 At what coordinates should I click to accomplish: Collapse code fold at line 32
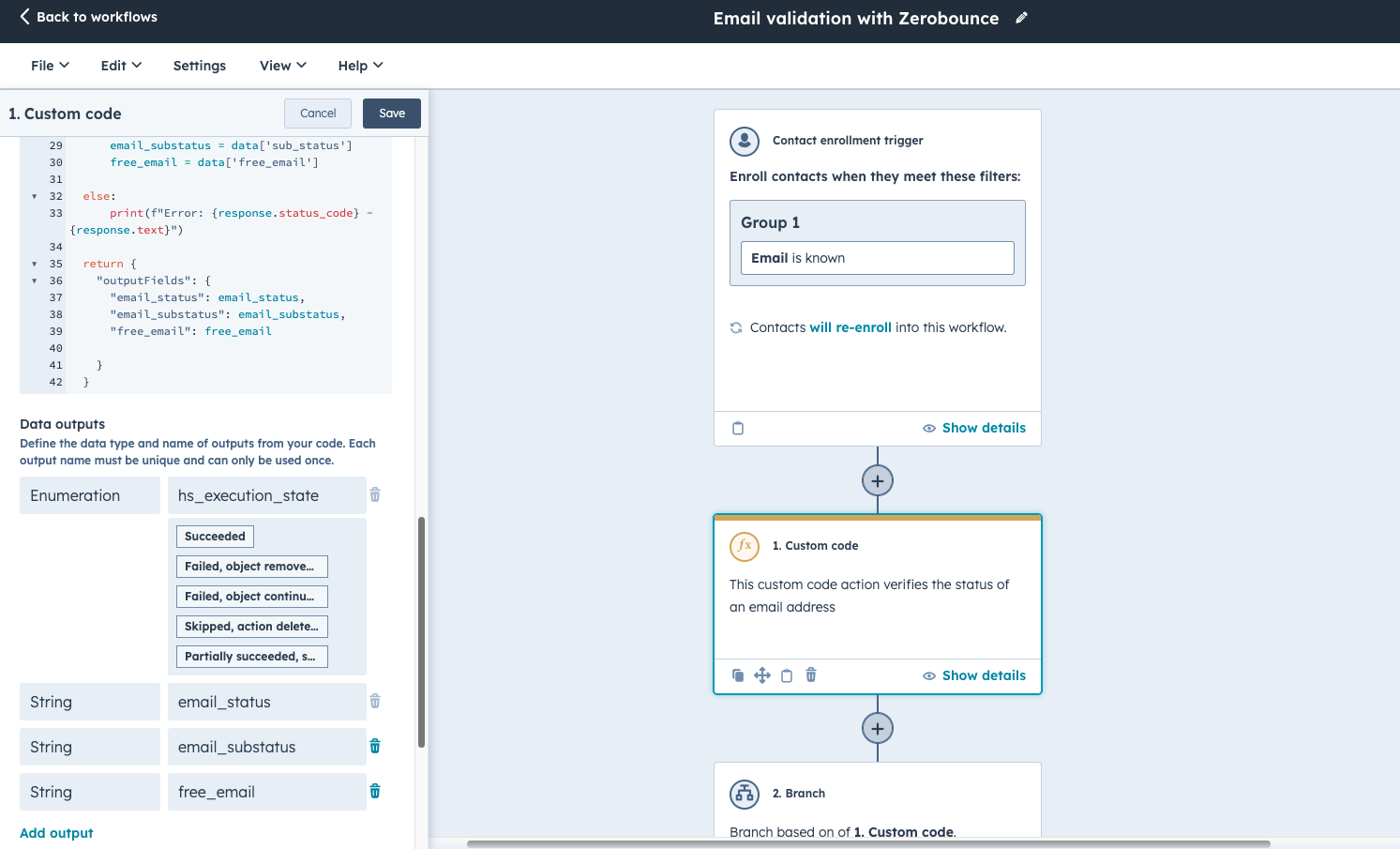click(35, 196)
